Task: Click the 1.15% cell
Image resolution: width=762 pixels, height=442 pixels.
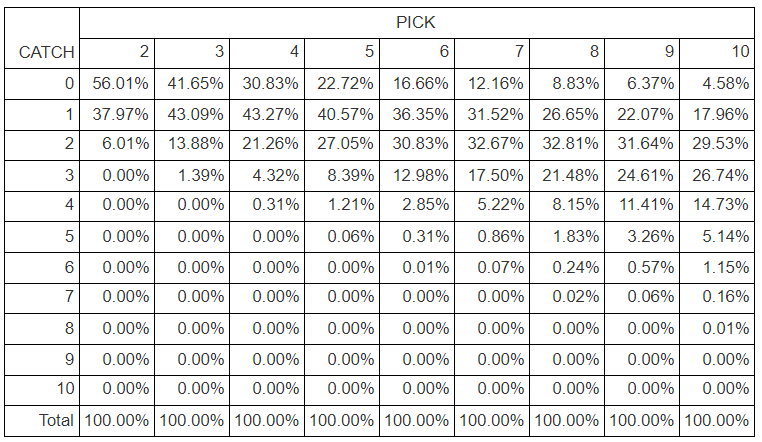Action: point(717,268)
